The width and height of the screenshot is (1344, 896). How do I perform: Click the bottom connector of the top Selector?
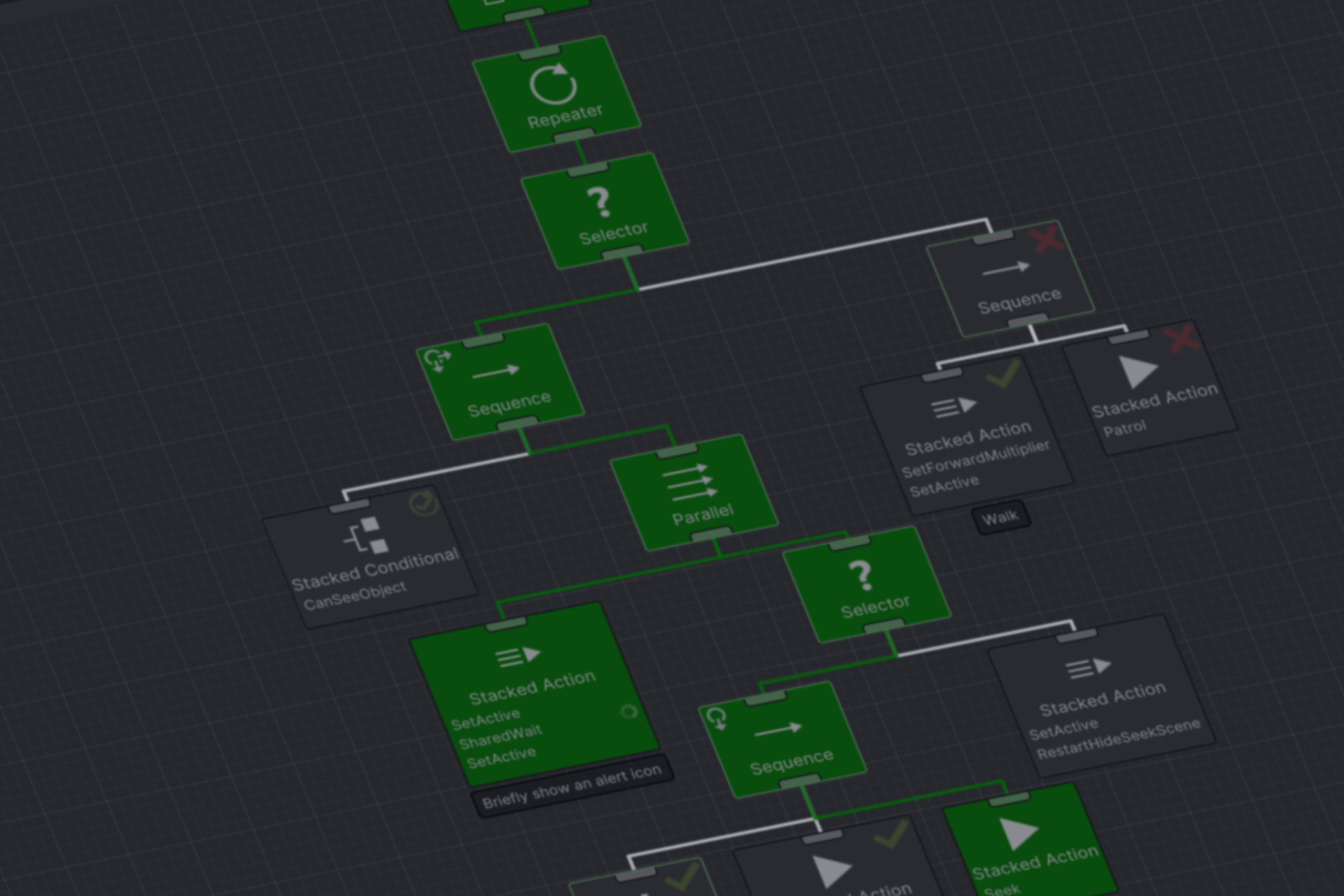(x=622, y=254)
